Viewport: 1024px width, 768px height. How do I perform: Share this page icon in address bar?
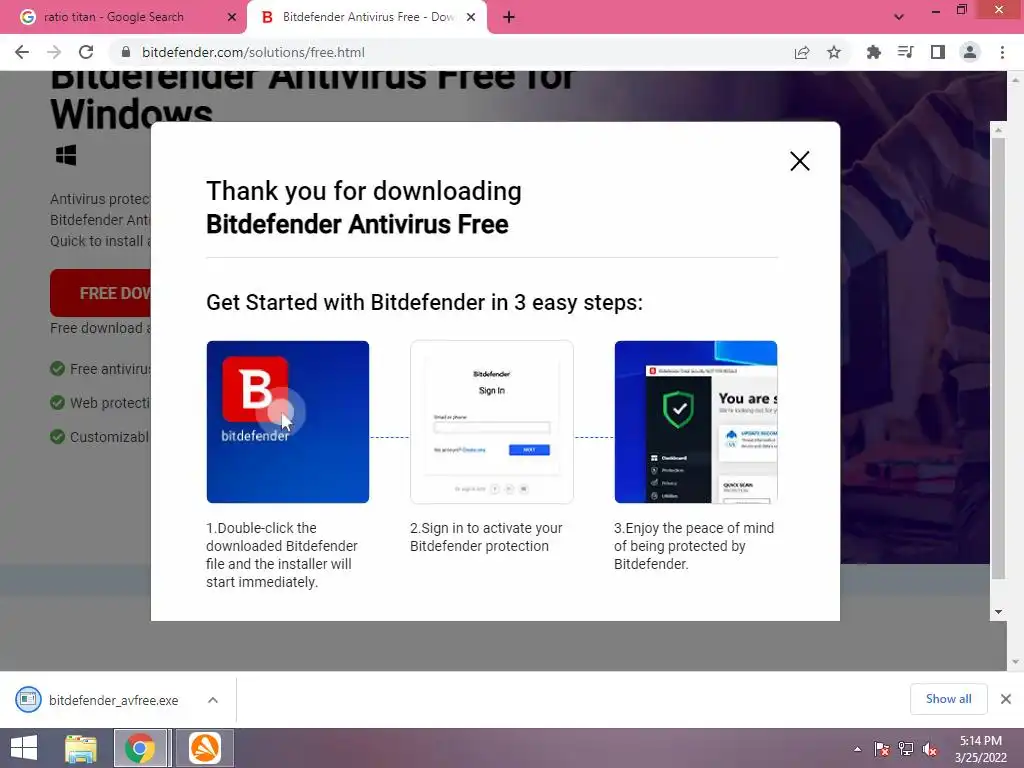(802, 52)
